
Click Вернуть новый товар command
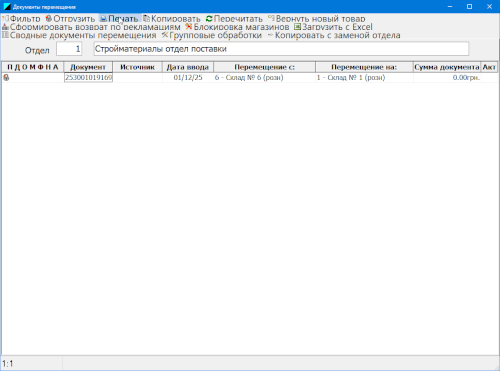pyautogui.click(x=317, y=19)
